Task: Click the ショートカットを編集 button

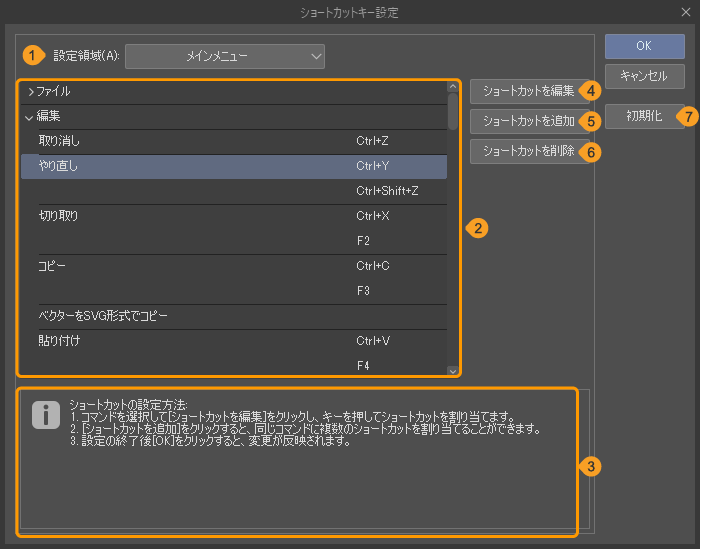Action: pos(527,91)
